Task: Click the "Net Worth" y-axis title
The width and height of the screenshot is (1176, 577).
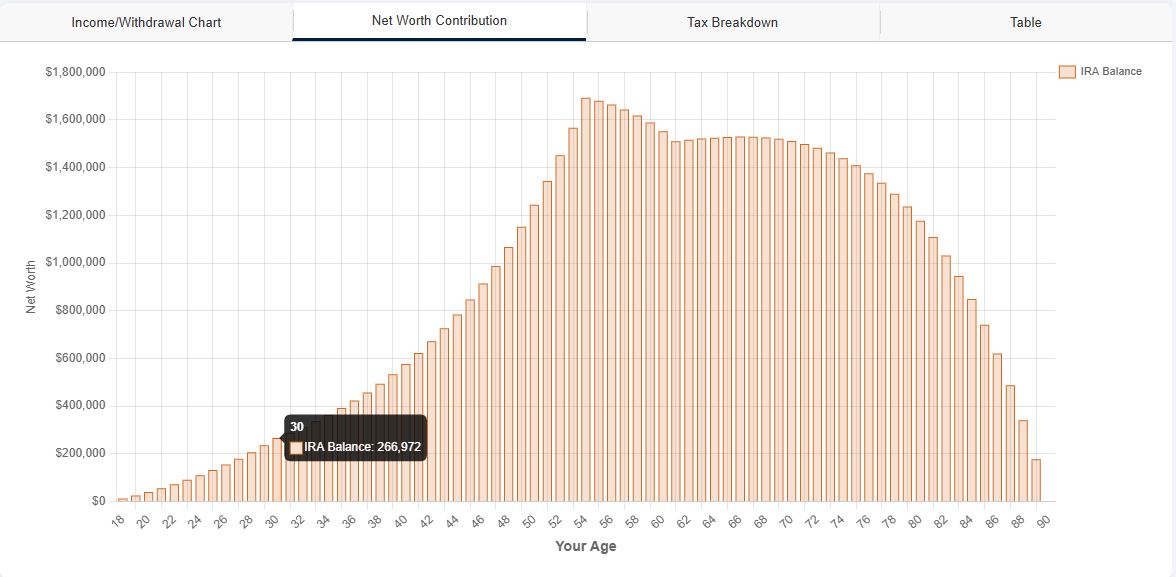Action: pyautogui.click(x=31, y=287)
